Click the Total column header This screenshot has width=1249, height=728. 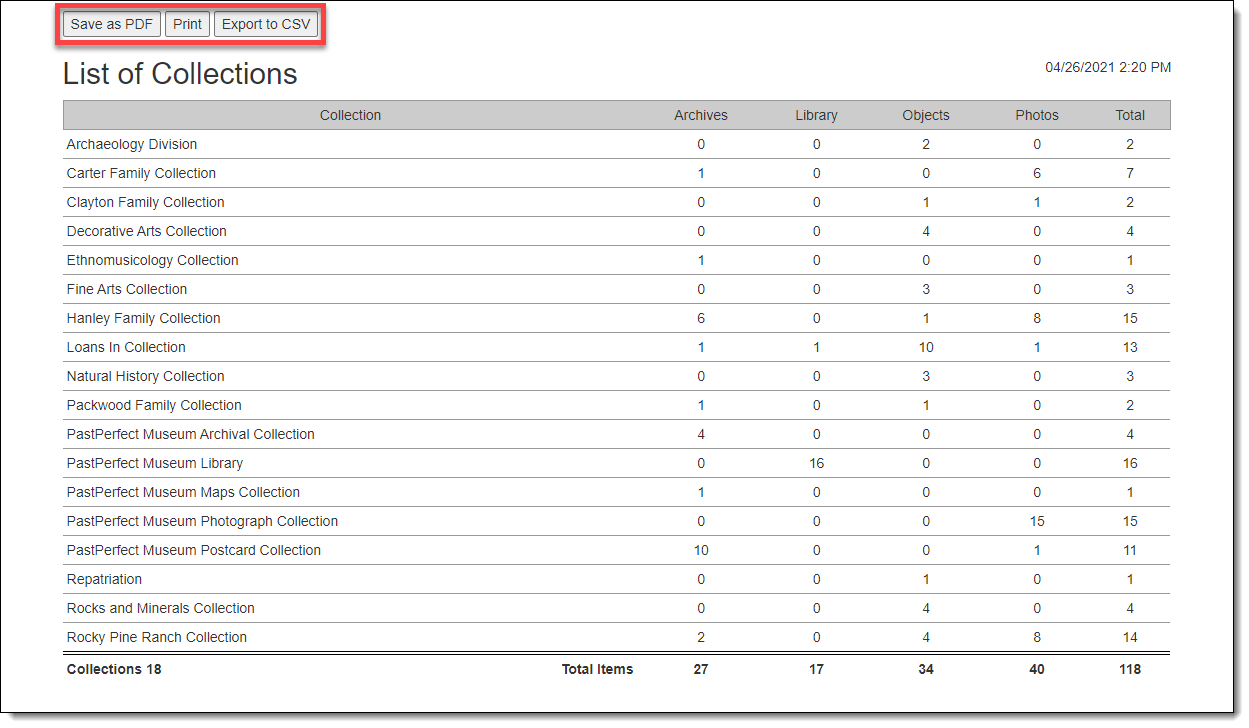tap(1130, 115)
